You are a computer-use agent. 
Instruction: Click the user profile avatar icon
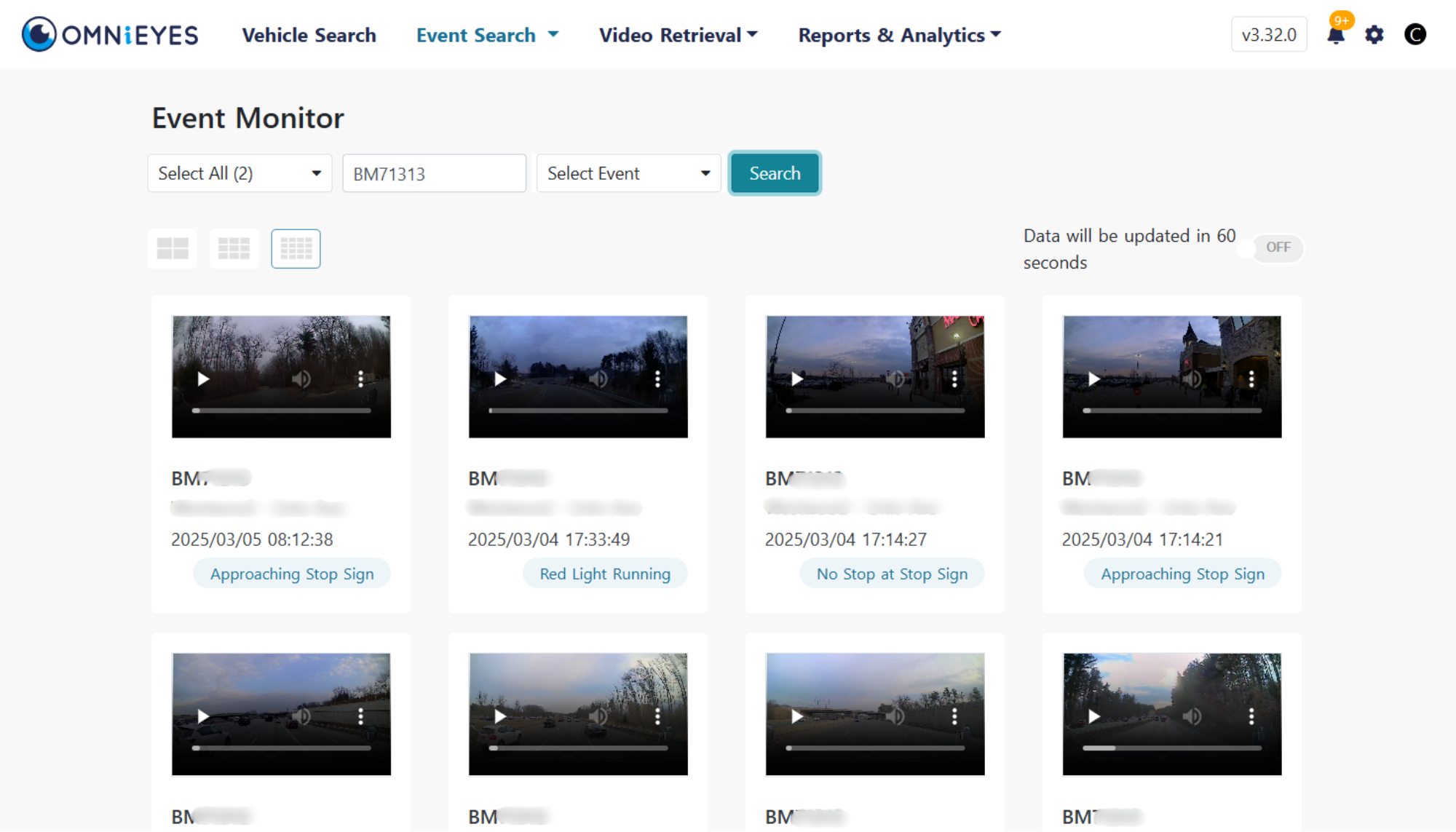1415,34
